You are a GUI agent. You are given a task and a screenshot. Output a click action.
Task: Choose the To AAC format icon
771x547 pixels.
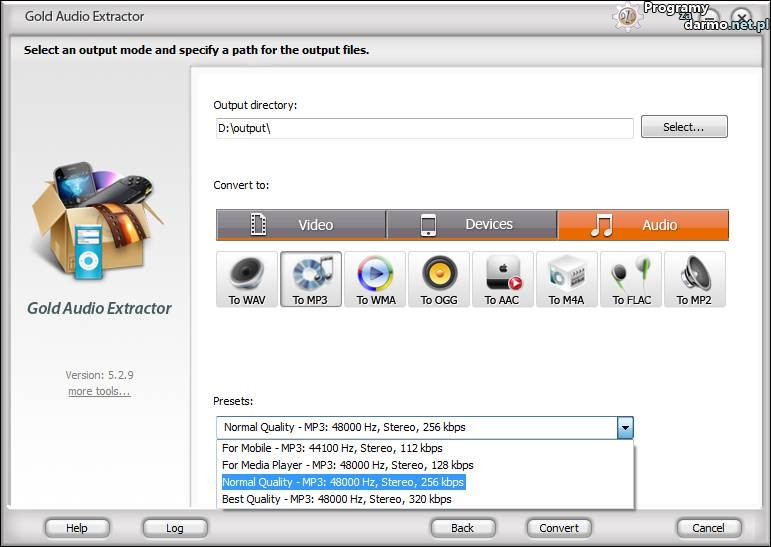pos(503,279)
